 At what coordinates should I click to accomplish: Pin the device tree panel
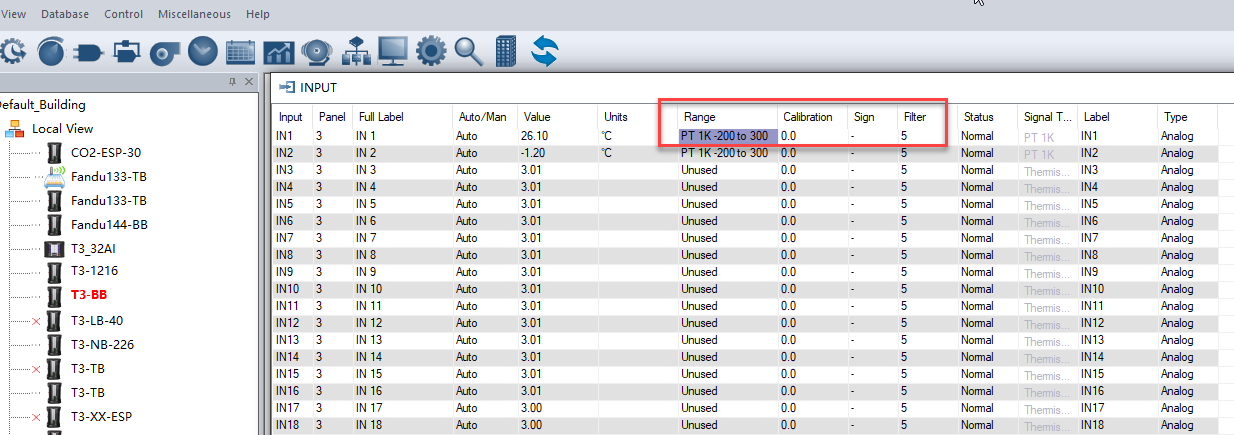pos(233,81)
